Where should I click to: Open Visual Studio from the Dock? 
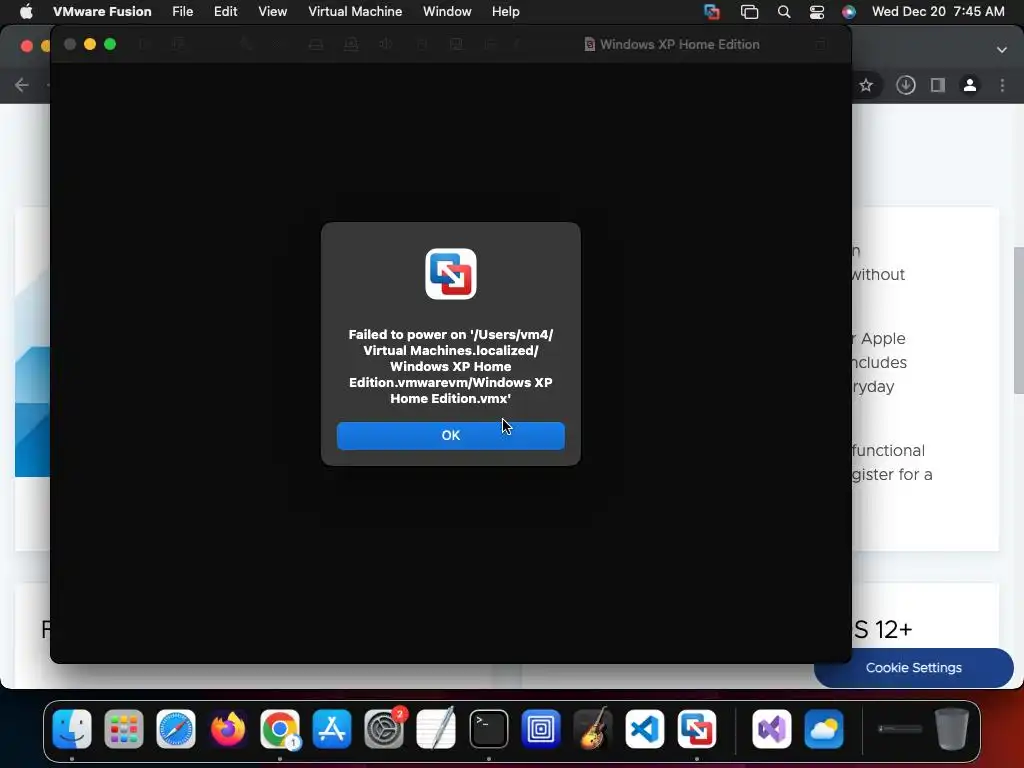(x=772, y=729)
